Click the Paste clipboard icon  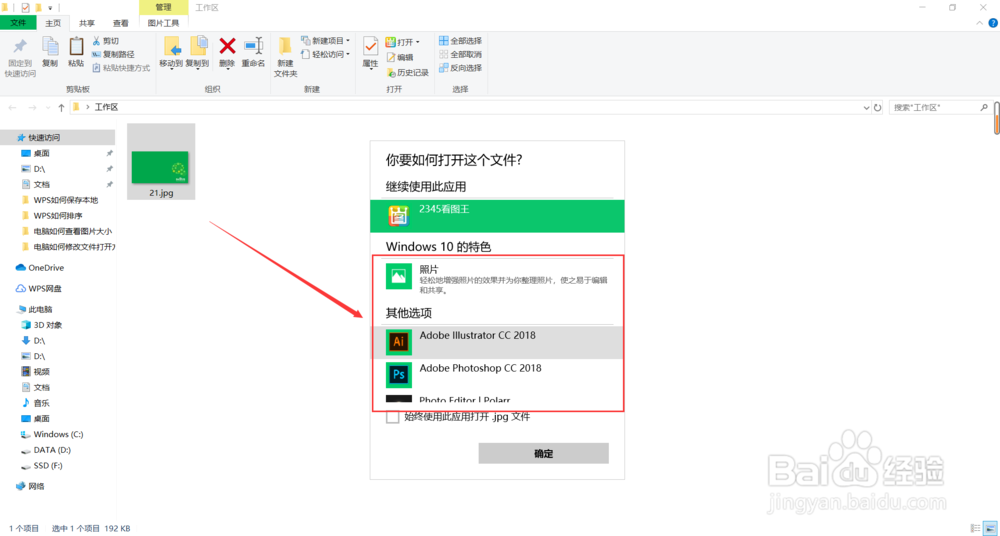click(x=76, y=46)
